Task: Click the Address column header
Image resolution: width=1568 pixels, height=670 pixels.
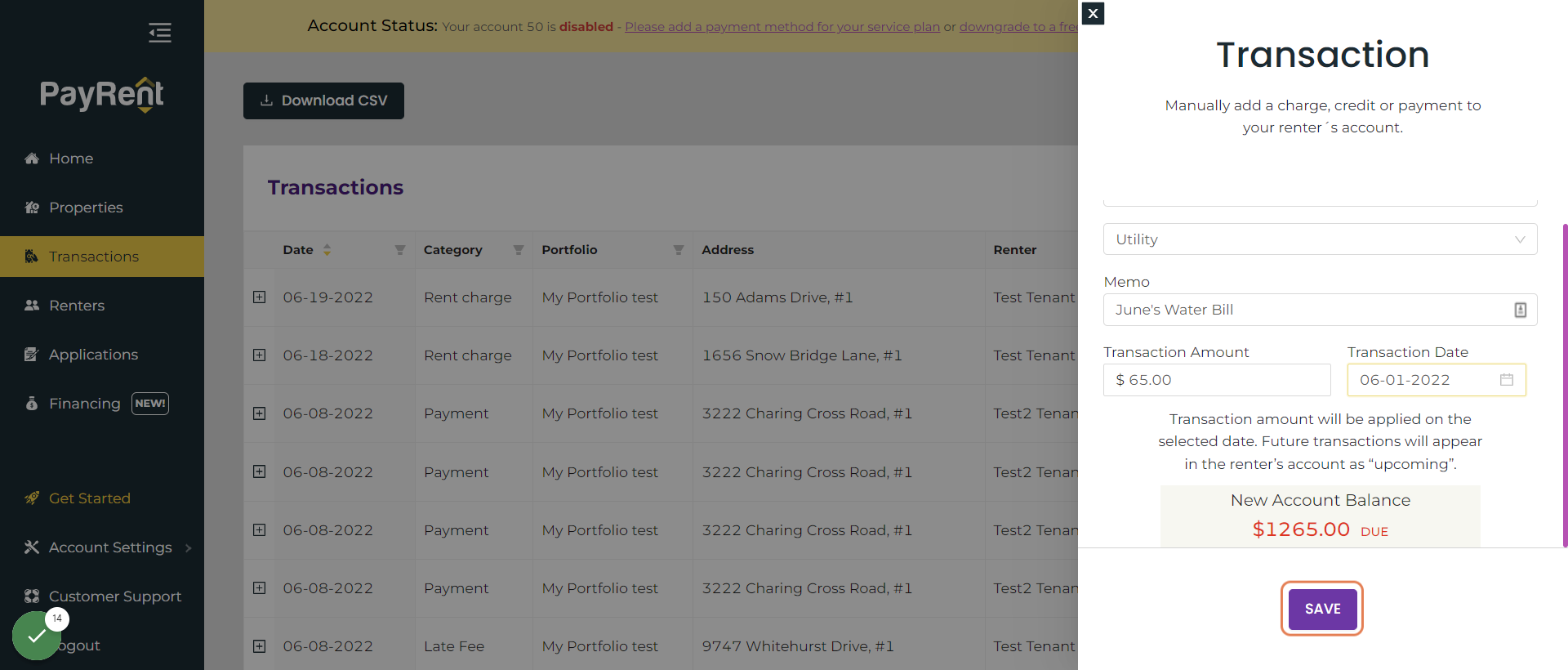Action: click(x=728, y=250)
